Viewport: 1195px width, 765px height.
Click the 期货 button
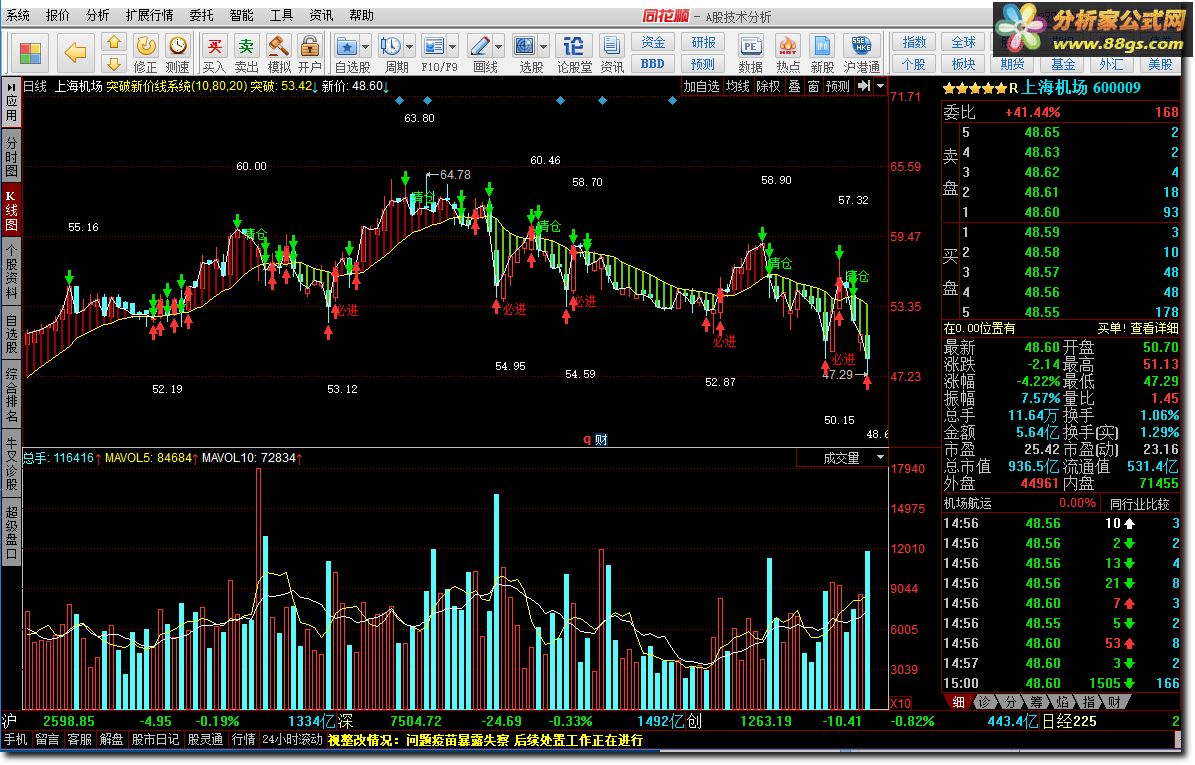[1012, 64]
